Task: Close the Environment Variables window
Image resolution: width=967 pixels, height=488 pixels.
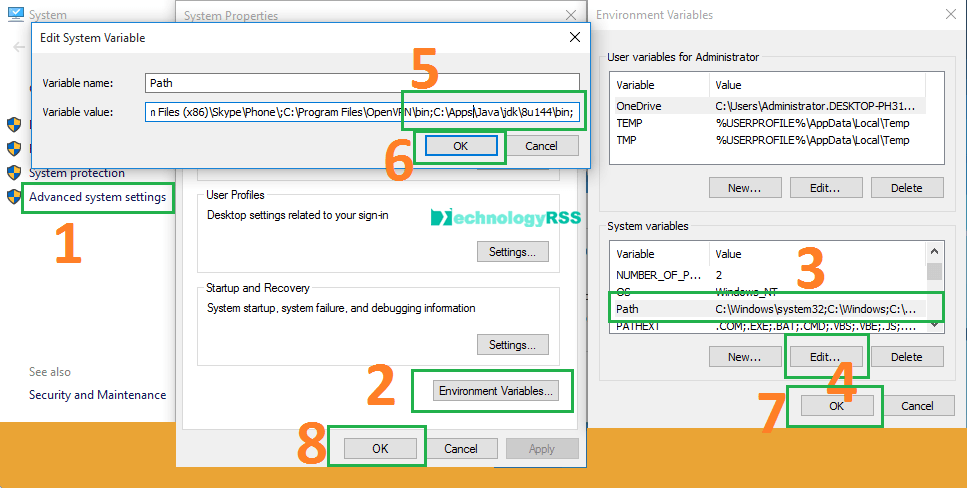Action: pyautogui.click(x=948, y=15)
